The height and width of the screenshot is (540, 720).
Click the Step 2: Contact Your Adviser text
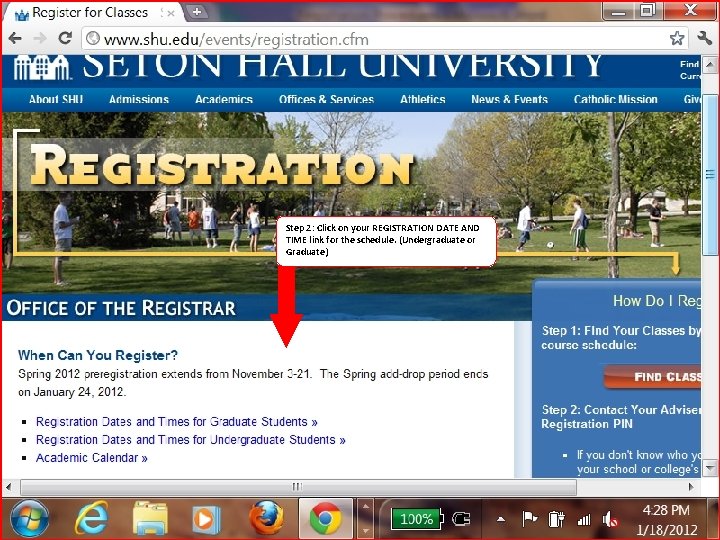click(x=621, y=416)
